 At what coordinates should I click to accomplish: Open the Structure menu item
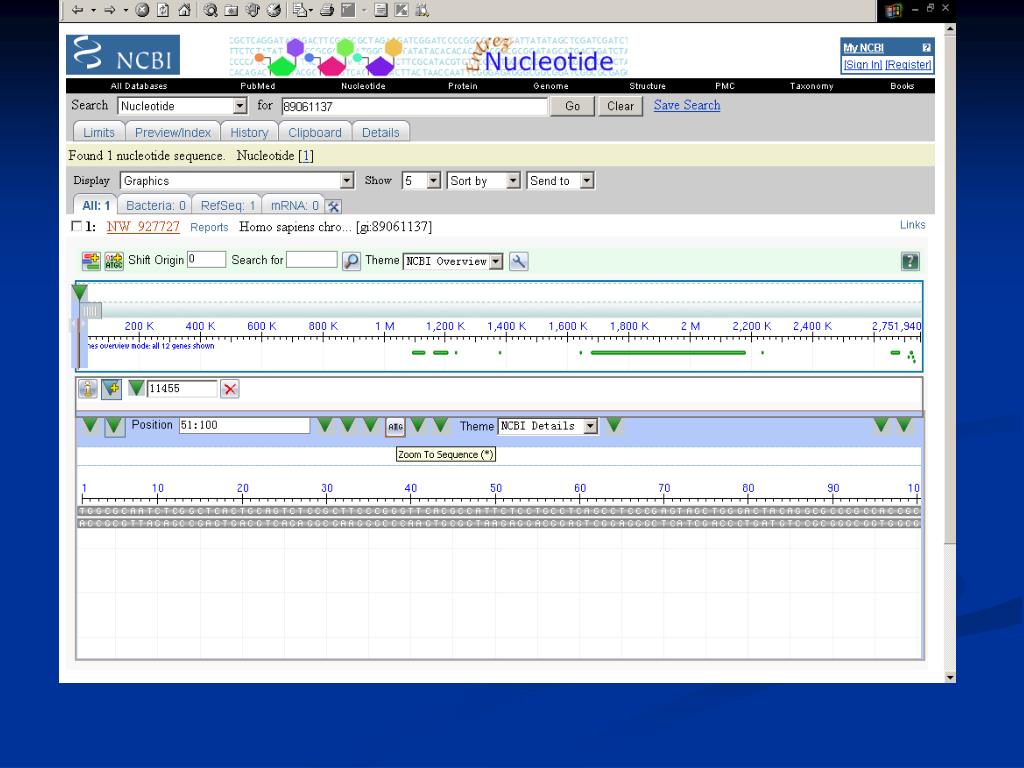coord(648,86)
